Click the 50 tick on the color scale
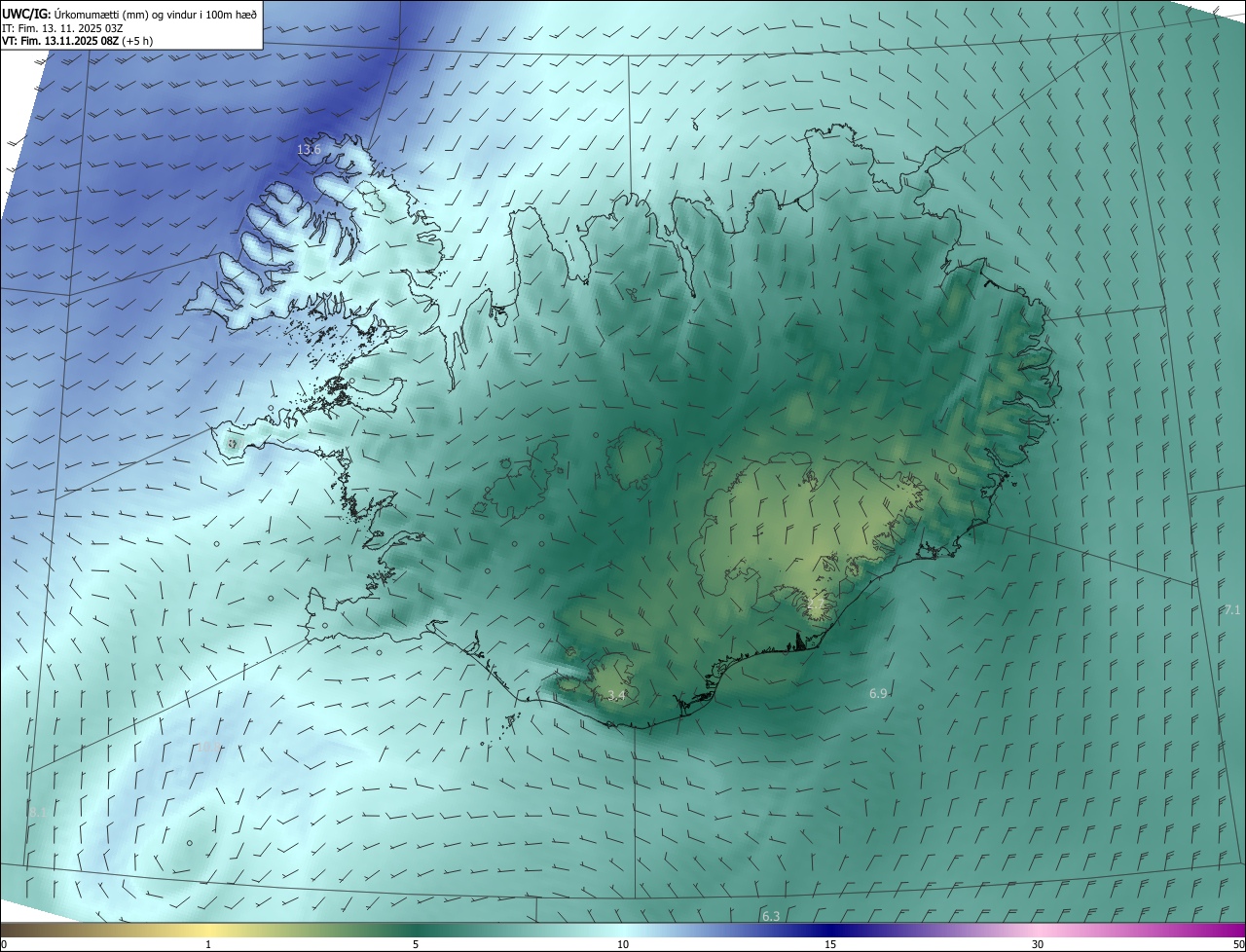The height and width of the screenshot is (952, 1246). (x=1238, y=944)
